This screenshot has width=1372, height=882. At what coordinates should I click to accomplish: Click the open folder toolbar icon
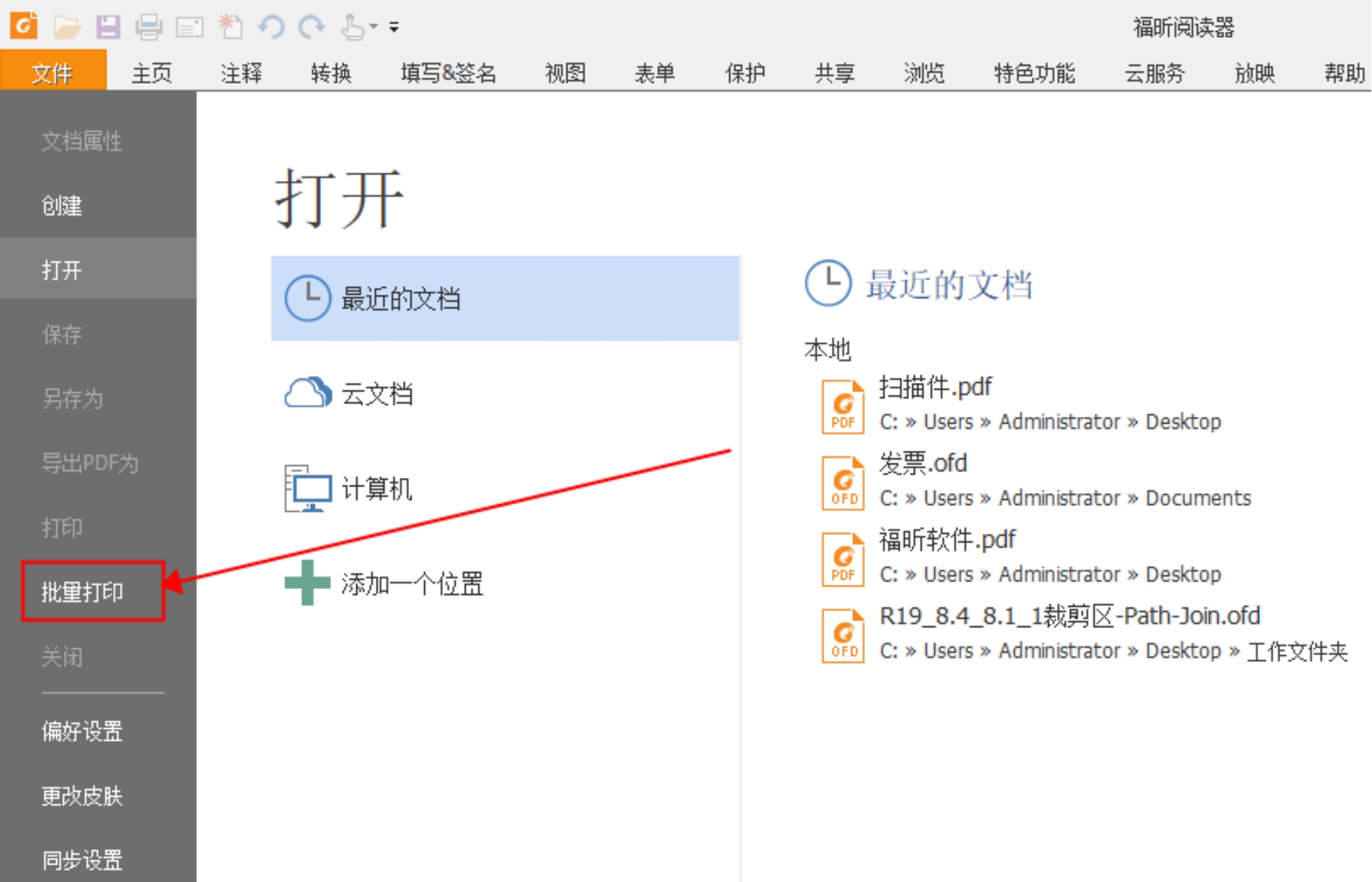click(x=67, y=28)
